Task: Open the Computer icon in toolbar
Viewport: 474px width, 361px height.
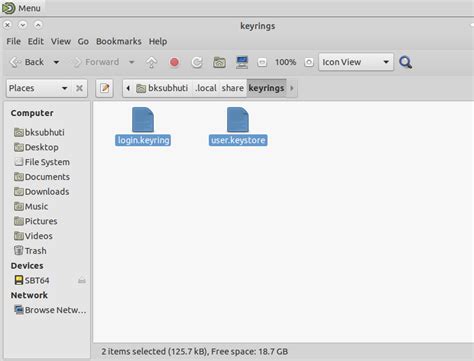Action: pos(242,62)
